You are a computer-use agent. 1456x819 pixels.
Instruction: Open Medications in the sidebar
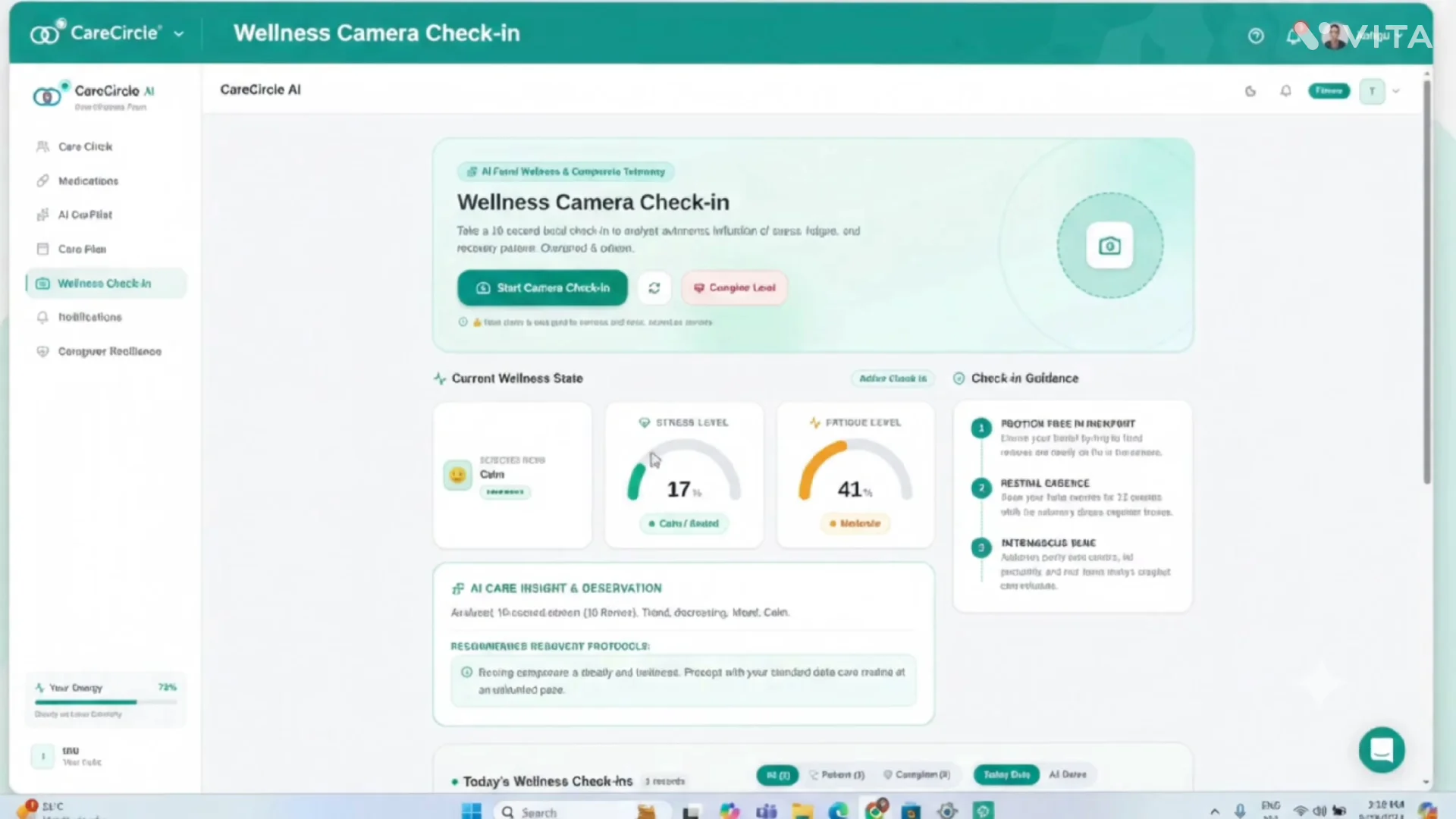click(x=88, y=180)
